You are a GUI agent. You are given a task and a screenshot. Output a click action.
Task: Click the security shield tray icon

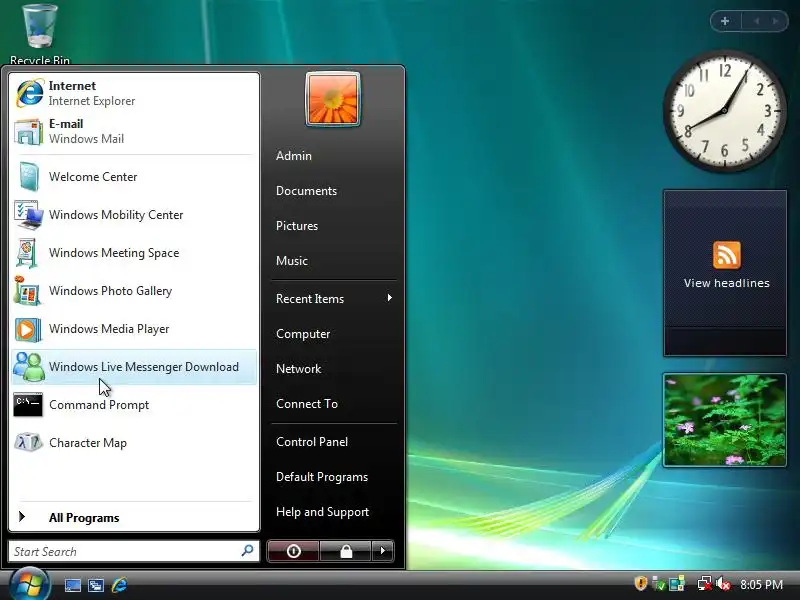tap(640, 583)
